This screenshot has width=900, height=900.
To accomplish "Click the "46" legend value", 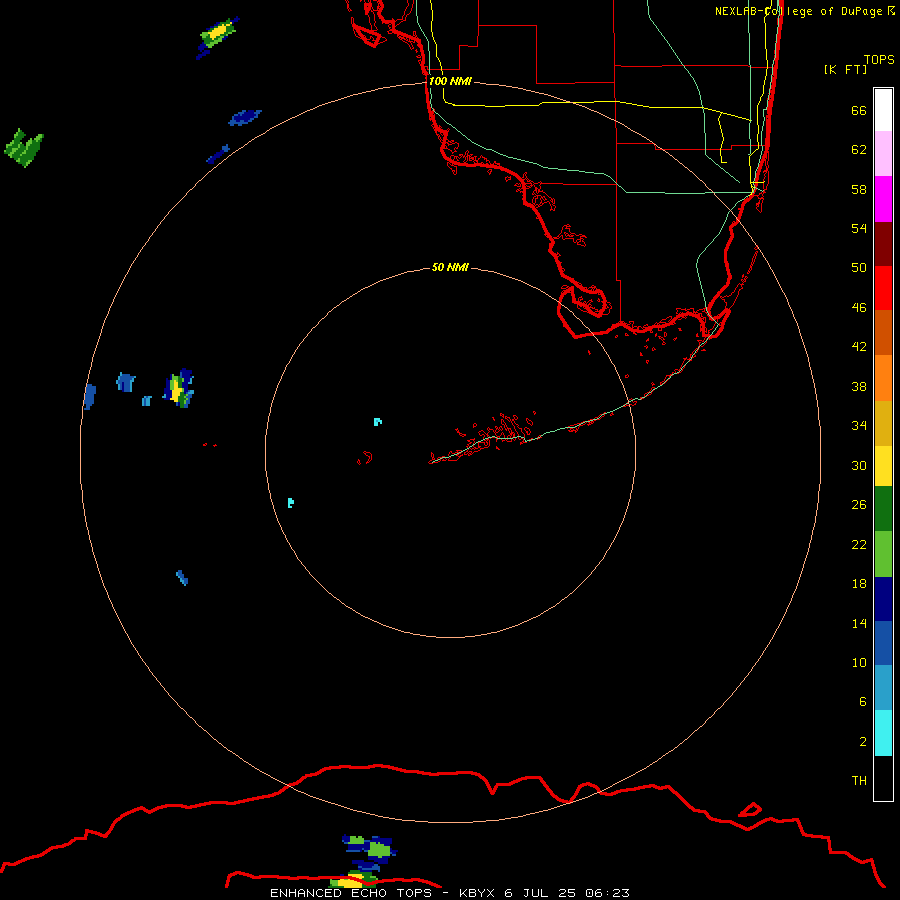I will [x=859, y=308].
